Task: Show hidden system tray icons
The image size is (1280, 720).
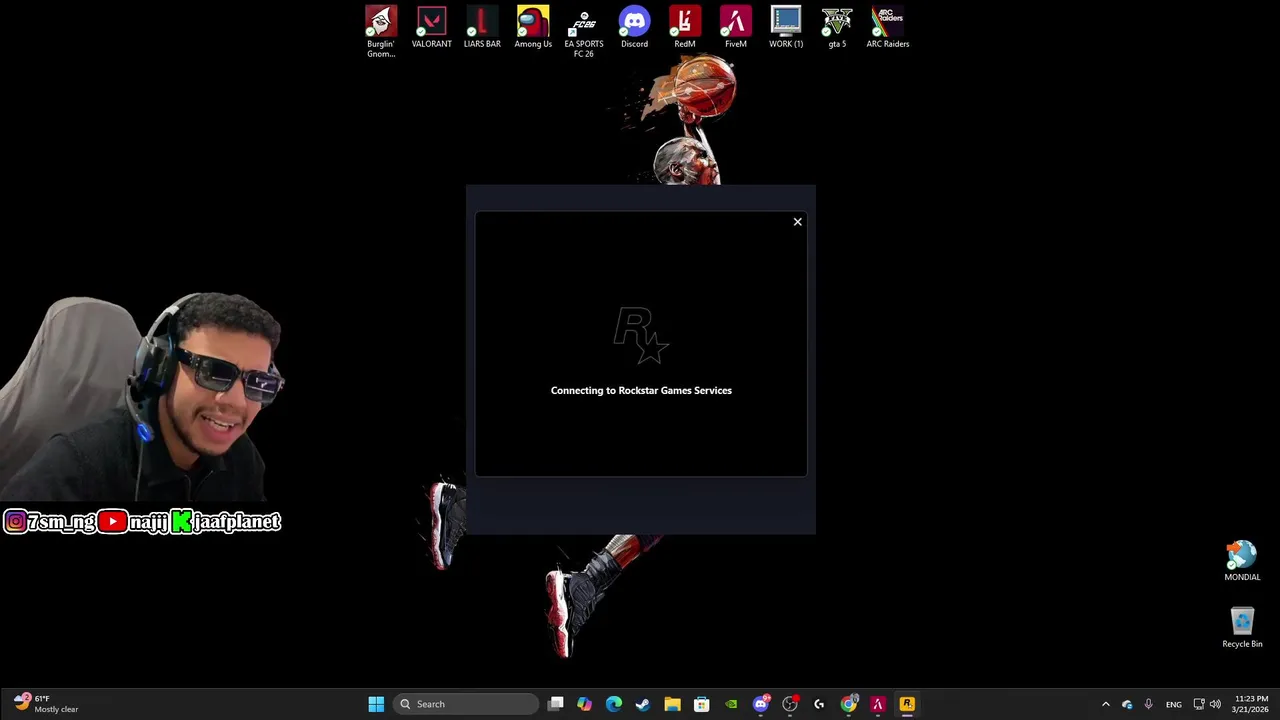Action: (1105, 704)
